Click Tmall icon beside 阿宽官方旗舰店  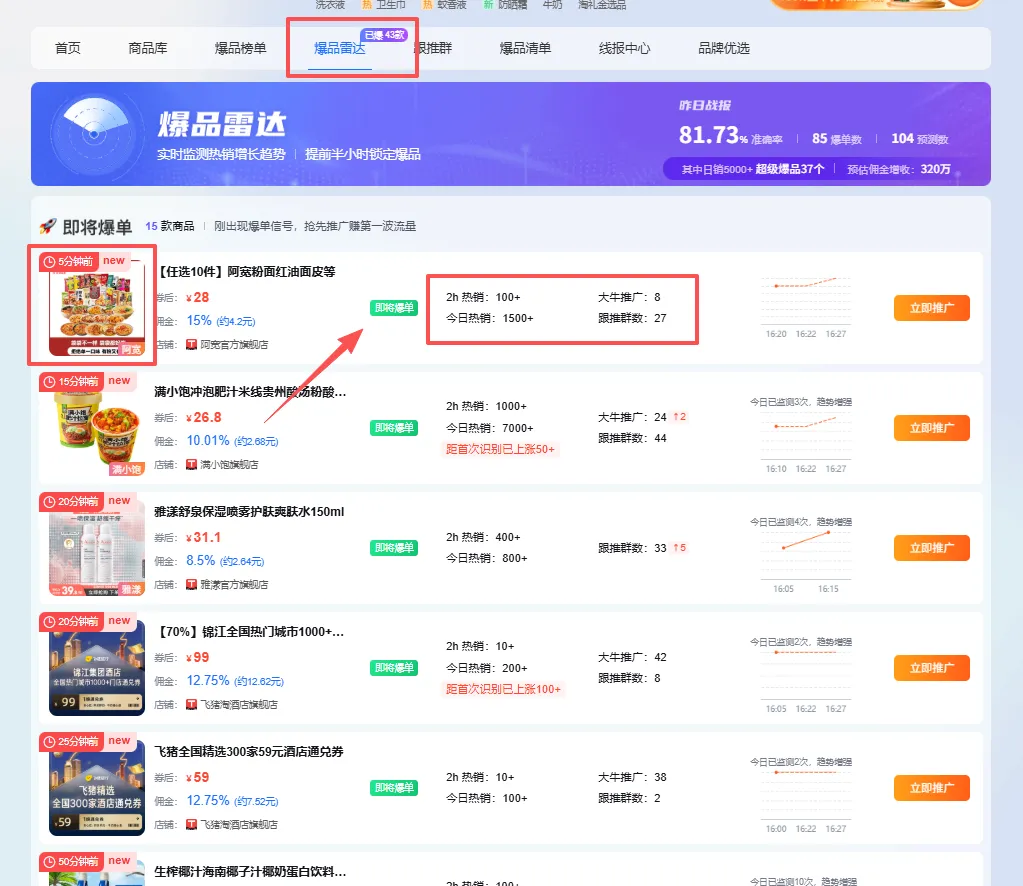coord(191,344)
